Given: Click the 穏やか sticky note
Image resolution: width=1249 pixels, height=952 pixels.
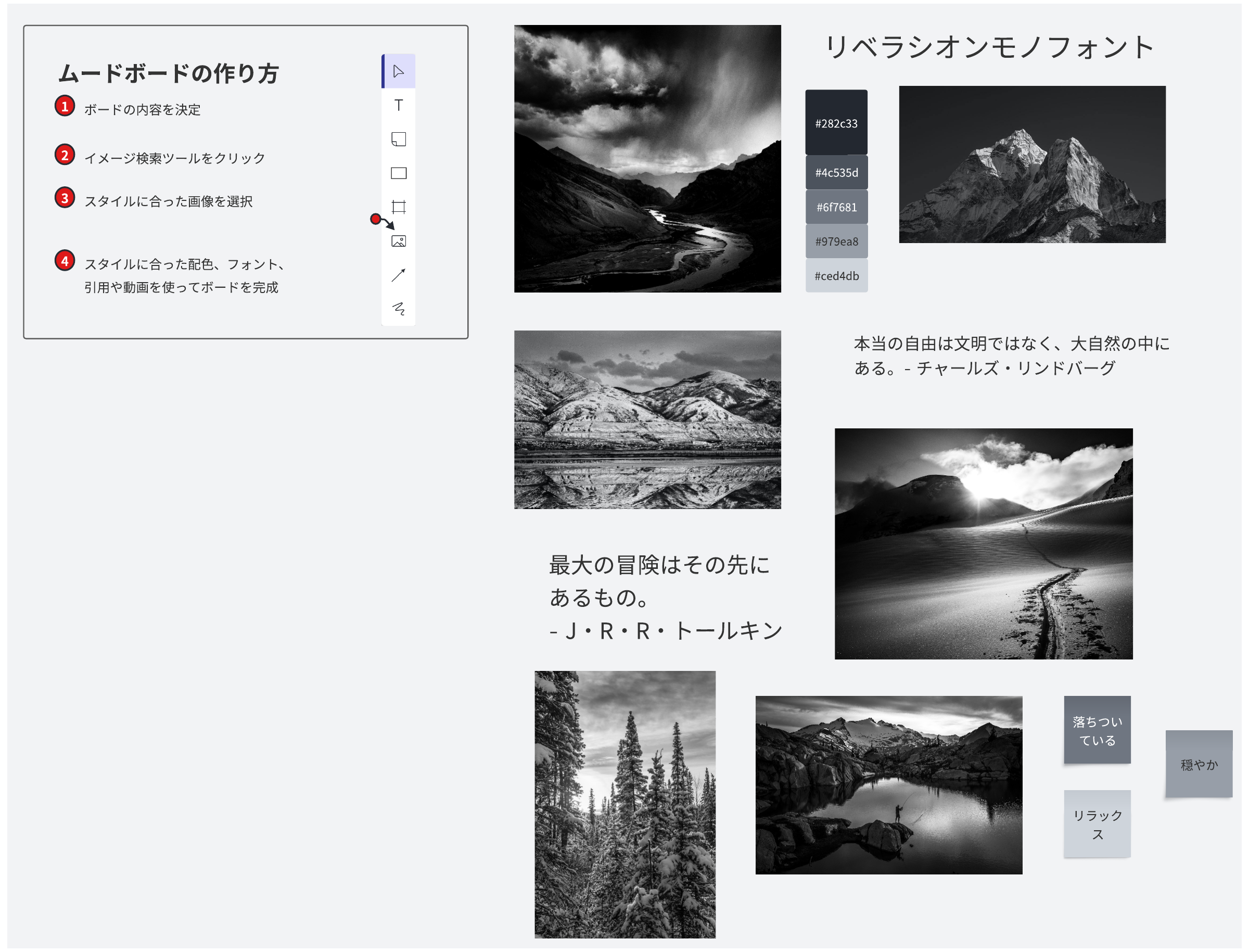Looking at the screenshot, I should tap(1199, 765).
